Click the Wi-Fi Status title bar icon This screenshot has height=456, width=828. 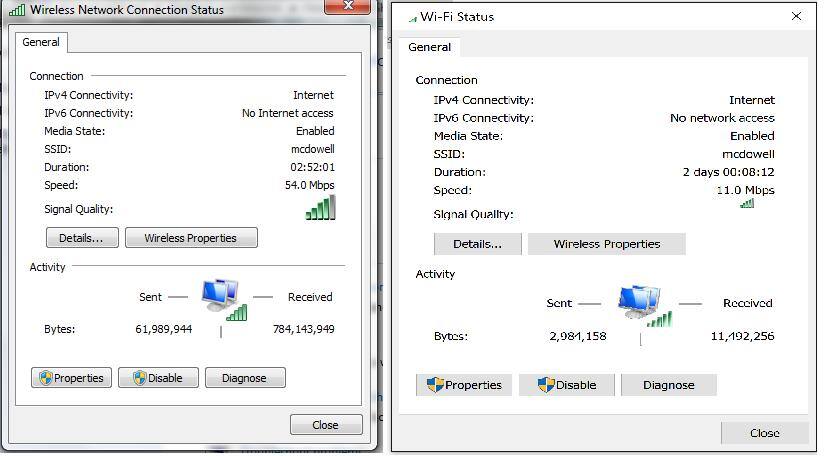click(412, 18)
